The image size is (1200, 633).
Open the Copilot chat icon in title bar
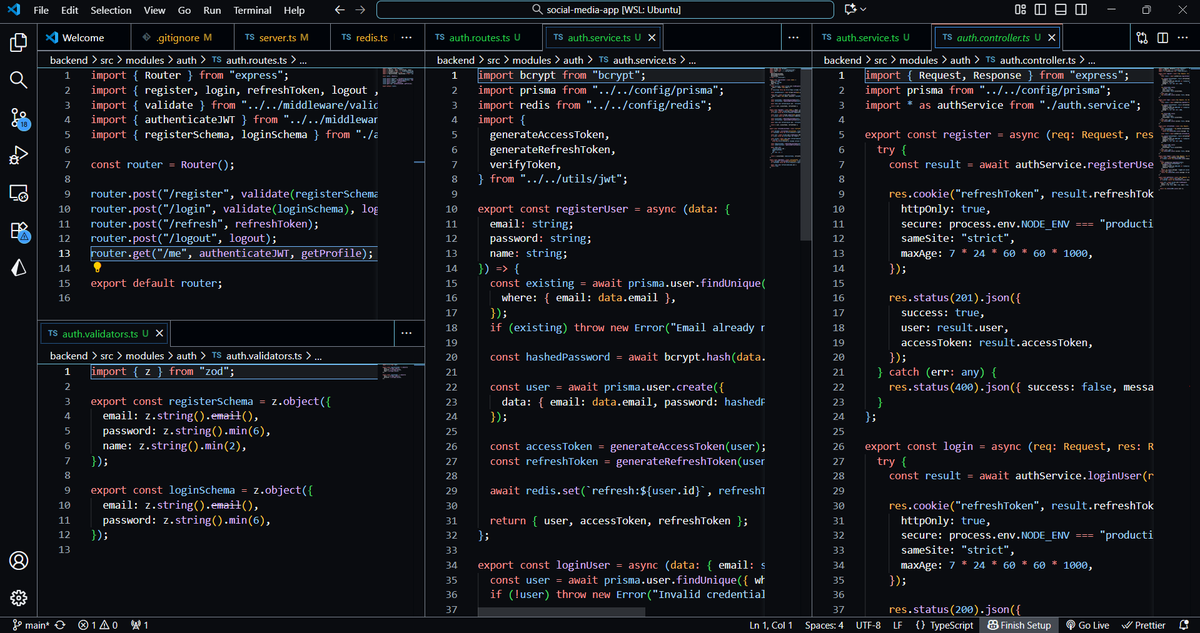(851, 10)
